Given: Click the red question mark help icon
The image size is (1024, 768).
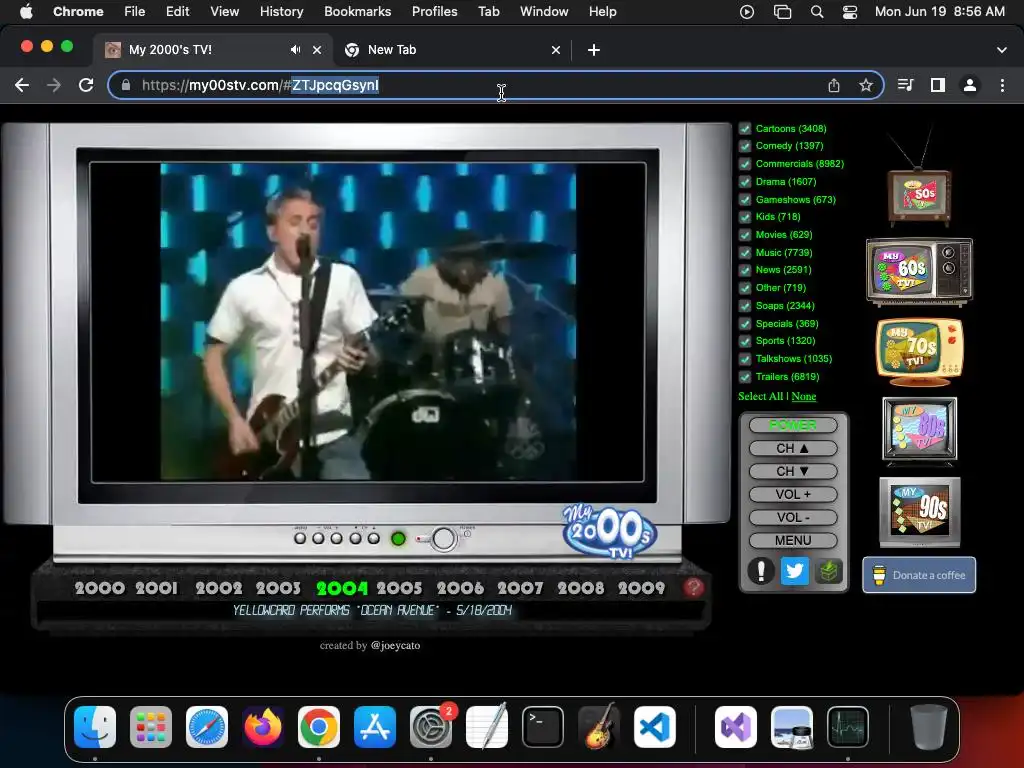Looking at the screenshot, I should pyautogui.click(x=694, y=587).
